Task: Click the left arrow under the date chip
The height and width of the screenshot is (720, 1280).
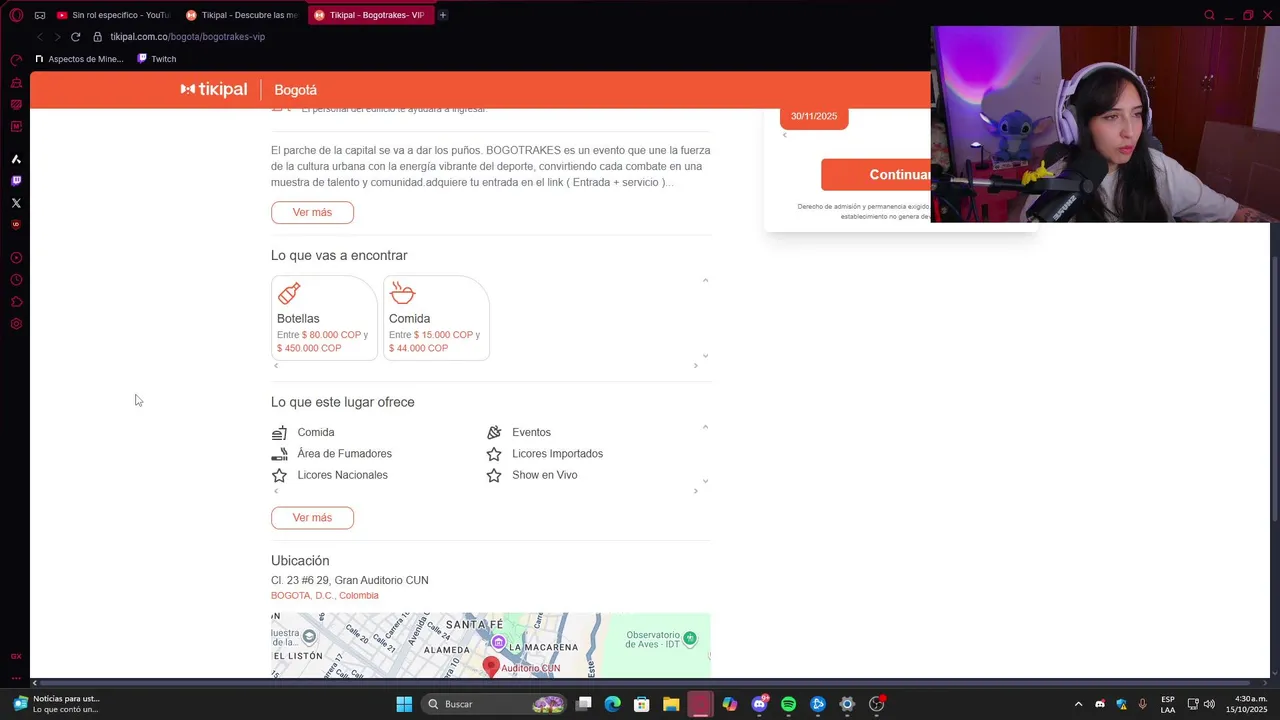Action: tap(784, 135)
